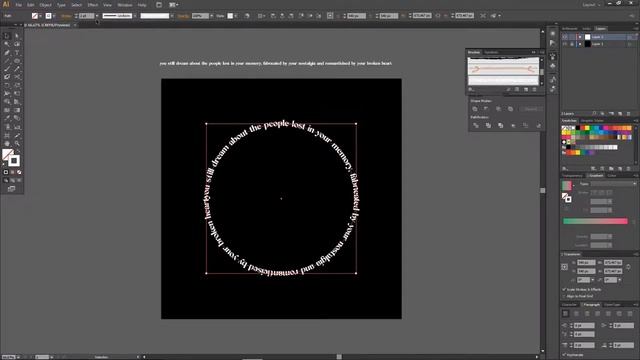This screenshot has height=360, width=640.
Task: Click the Minus Front shape mode icon
Action: click(486, 109)
